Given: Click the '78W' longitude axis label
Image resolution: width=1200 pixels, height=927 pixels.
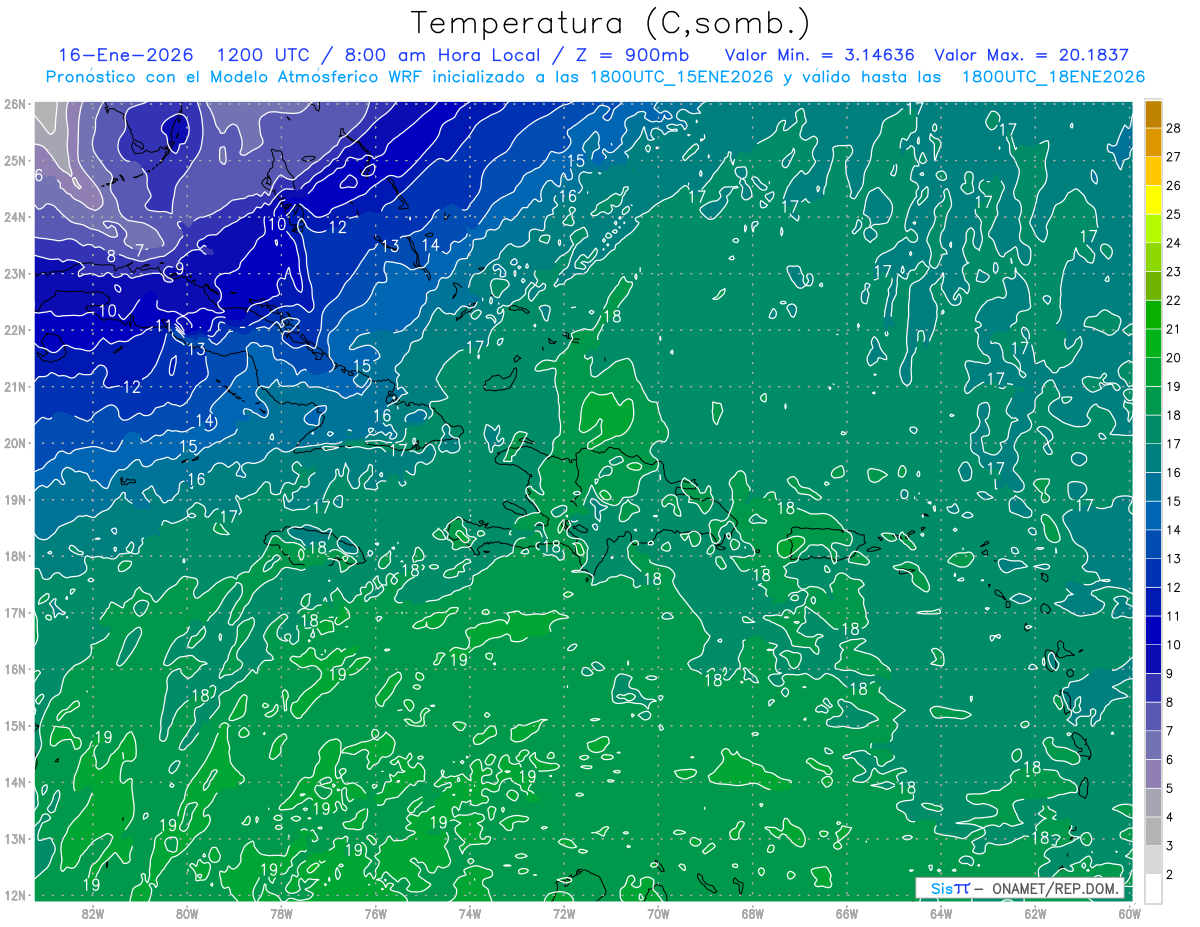Looking at the screenshot, I should point(281,913).
